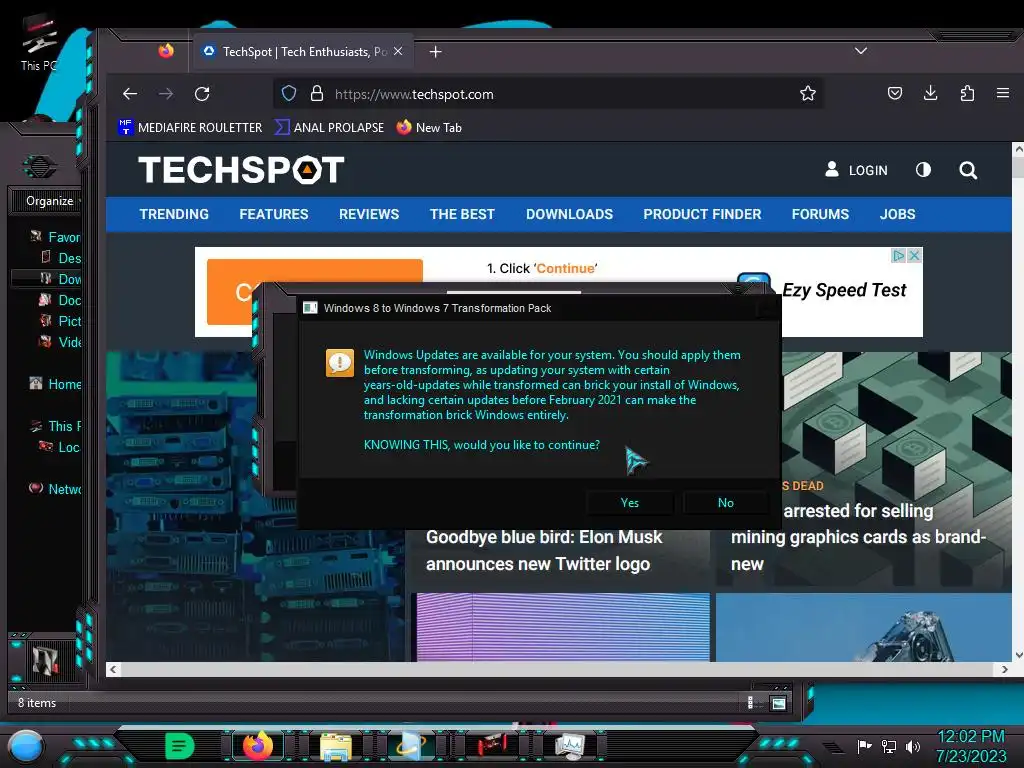Open a new browser tab
Viewport: 1024px width, 768px height.
click(x=436, y=52)
